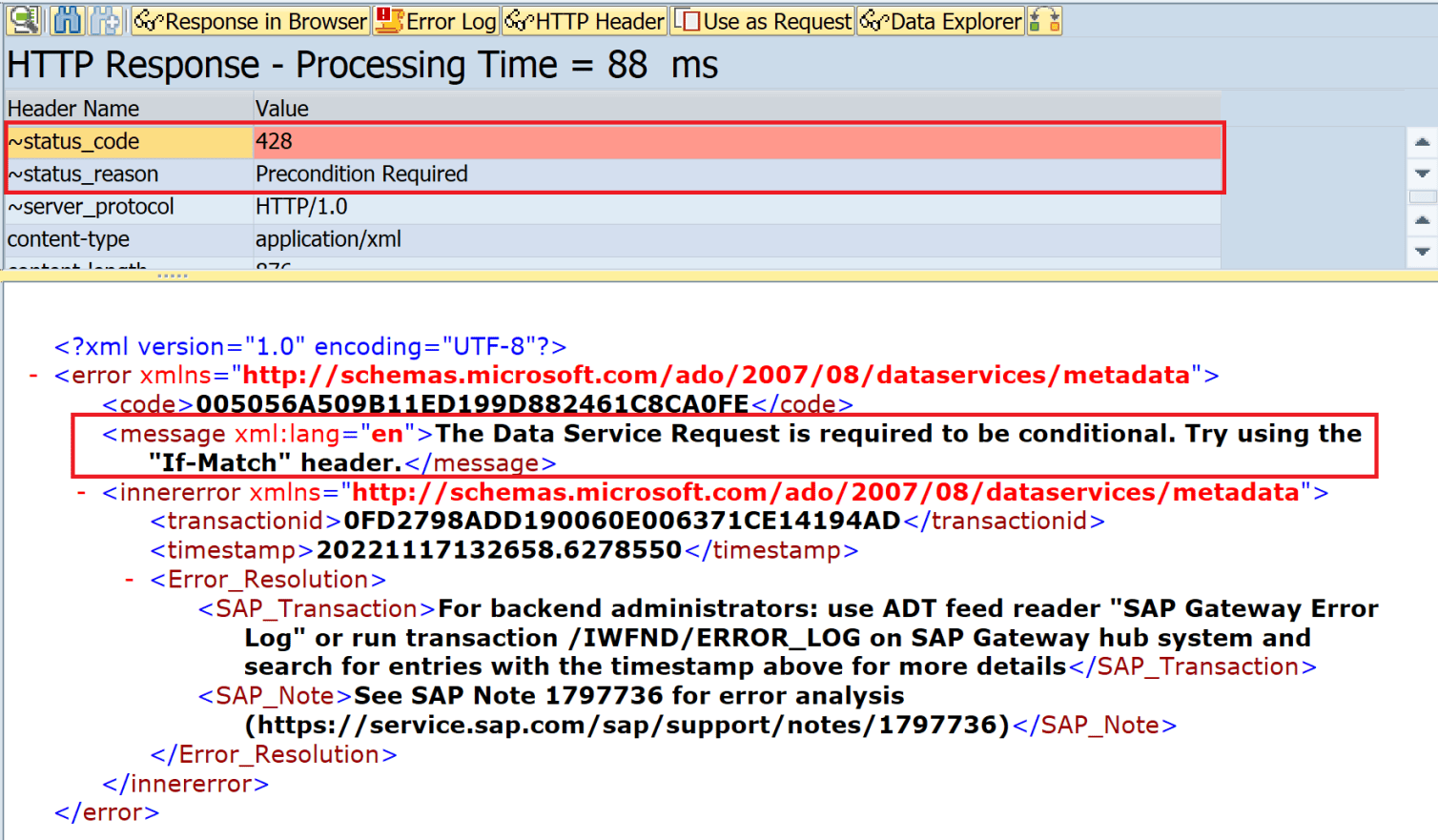Click the Header Name column heading
Viewport: 1438px width, 840px height.
129,109
